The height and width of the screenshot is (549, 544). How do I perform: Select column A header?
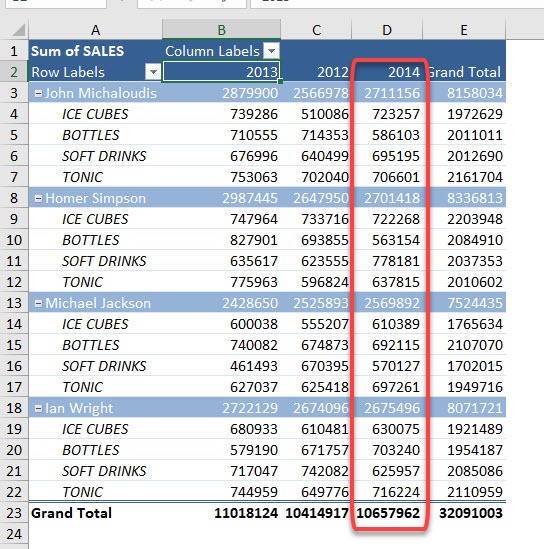95,30
